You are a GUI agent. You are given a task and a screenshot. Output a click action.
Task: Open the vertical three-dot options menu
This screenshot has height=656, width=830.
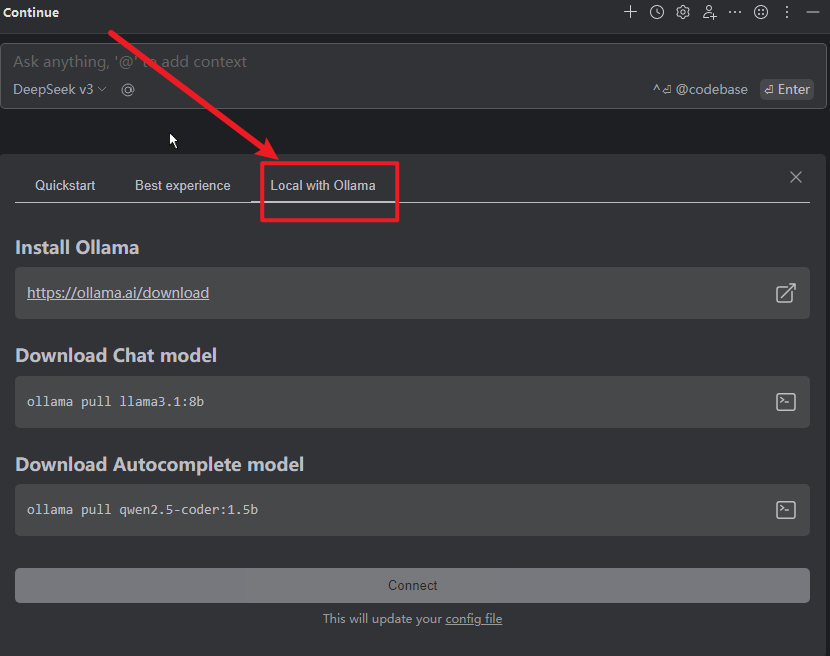[x=787, y=12]
